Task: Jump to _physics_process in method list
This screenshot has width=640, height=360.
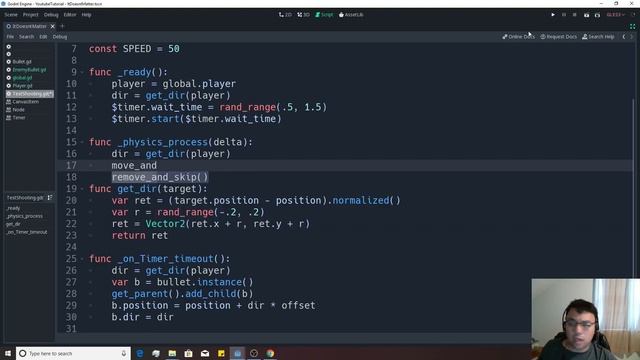Action: click(24, 216)
